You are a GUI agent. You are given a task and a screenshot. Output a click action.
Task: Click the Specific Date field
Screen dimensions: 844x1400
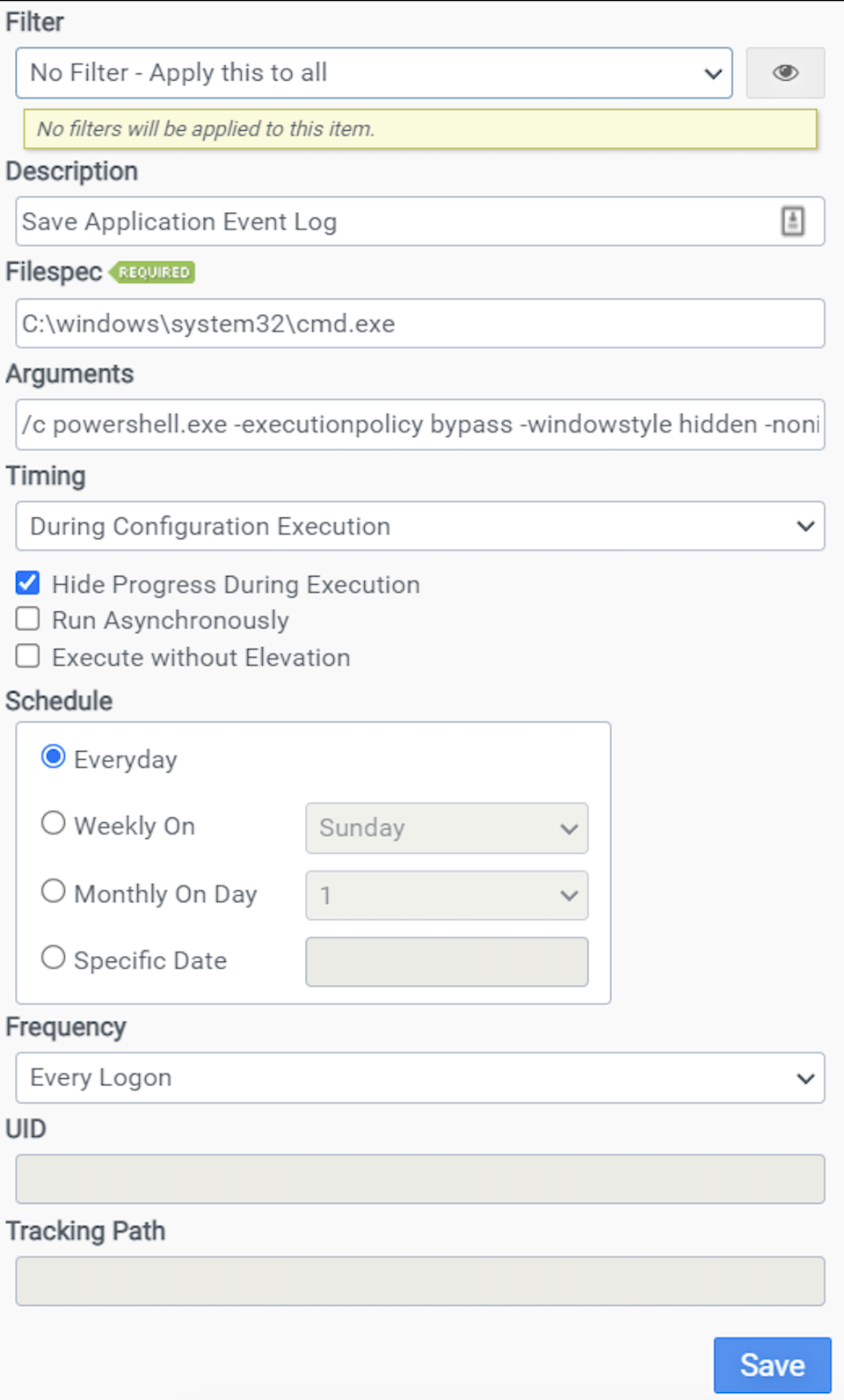(447, 962)
